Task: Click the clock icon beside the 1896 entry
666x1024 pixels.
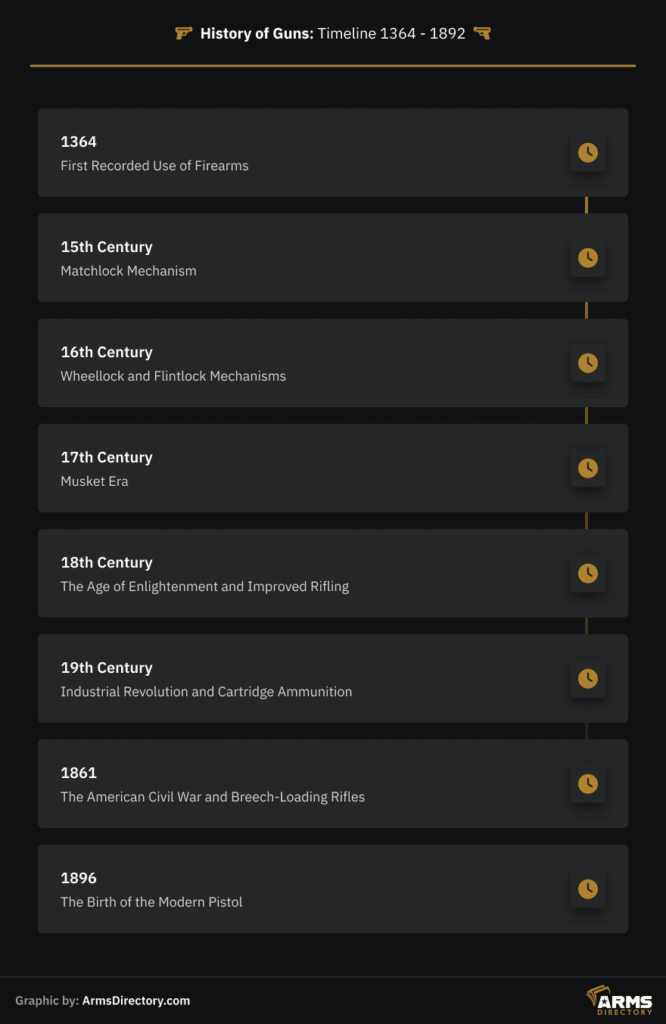Action: [588, 889]
